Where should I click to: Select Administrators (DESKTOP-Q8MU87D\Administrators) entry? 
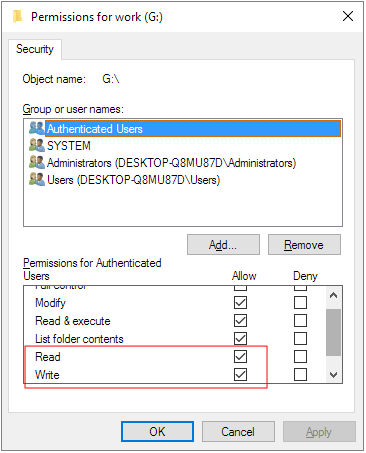[171, 163]
